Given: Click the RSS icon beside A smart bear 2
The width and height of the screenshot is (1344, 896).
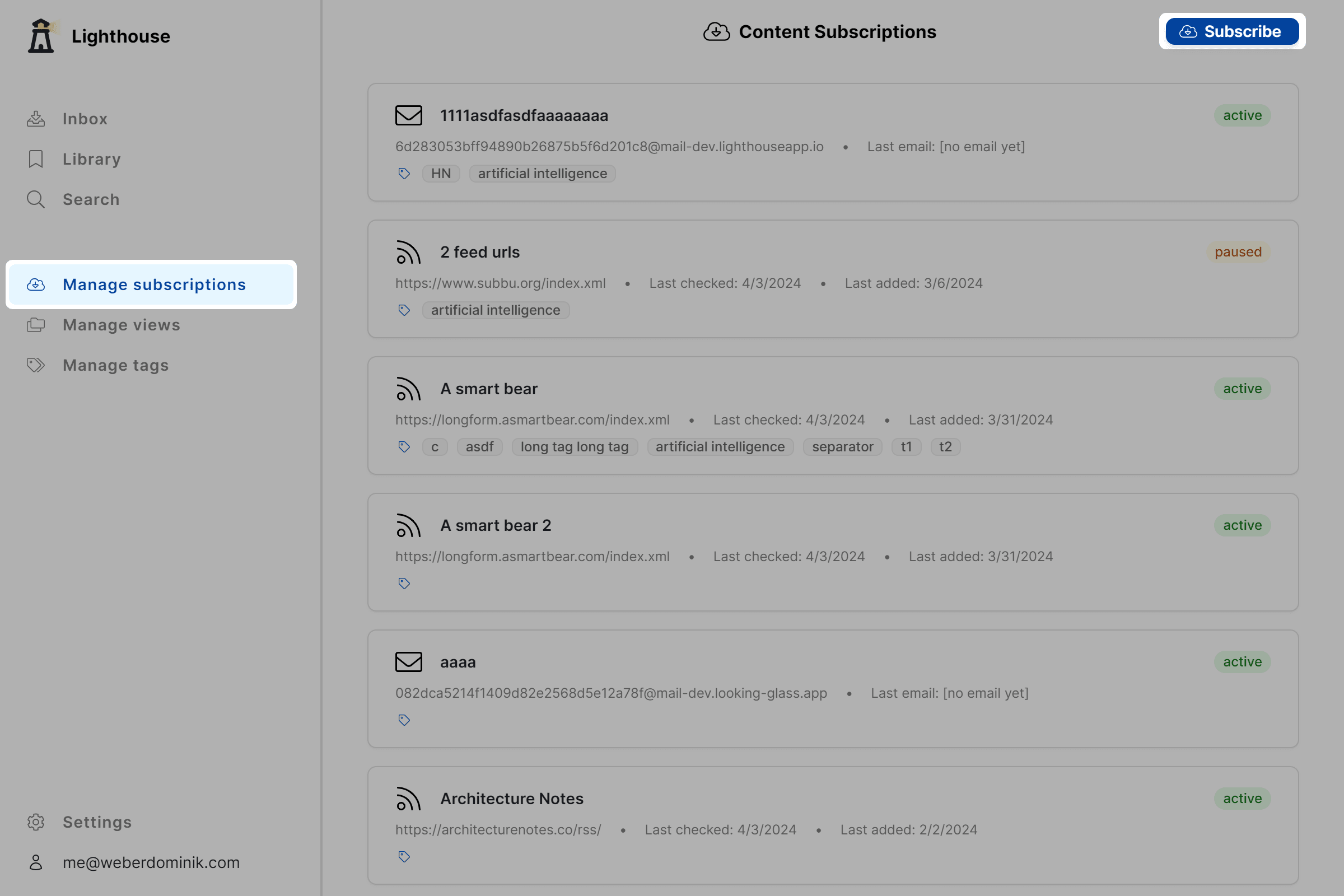Looking at the screenshot, I should click(x=408, y=526).
